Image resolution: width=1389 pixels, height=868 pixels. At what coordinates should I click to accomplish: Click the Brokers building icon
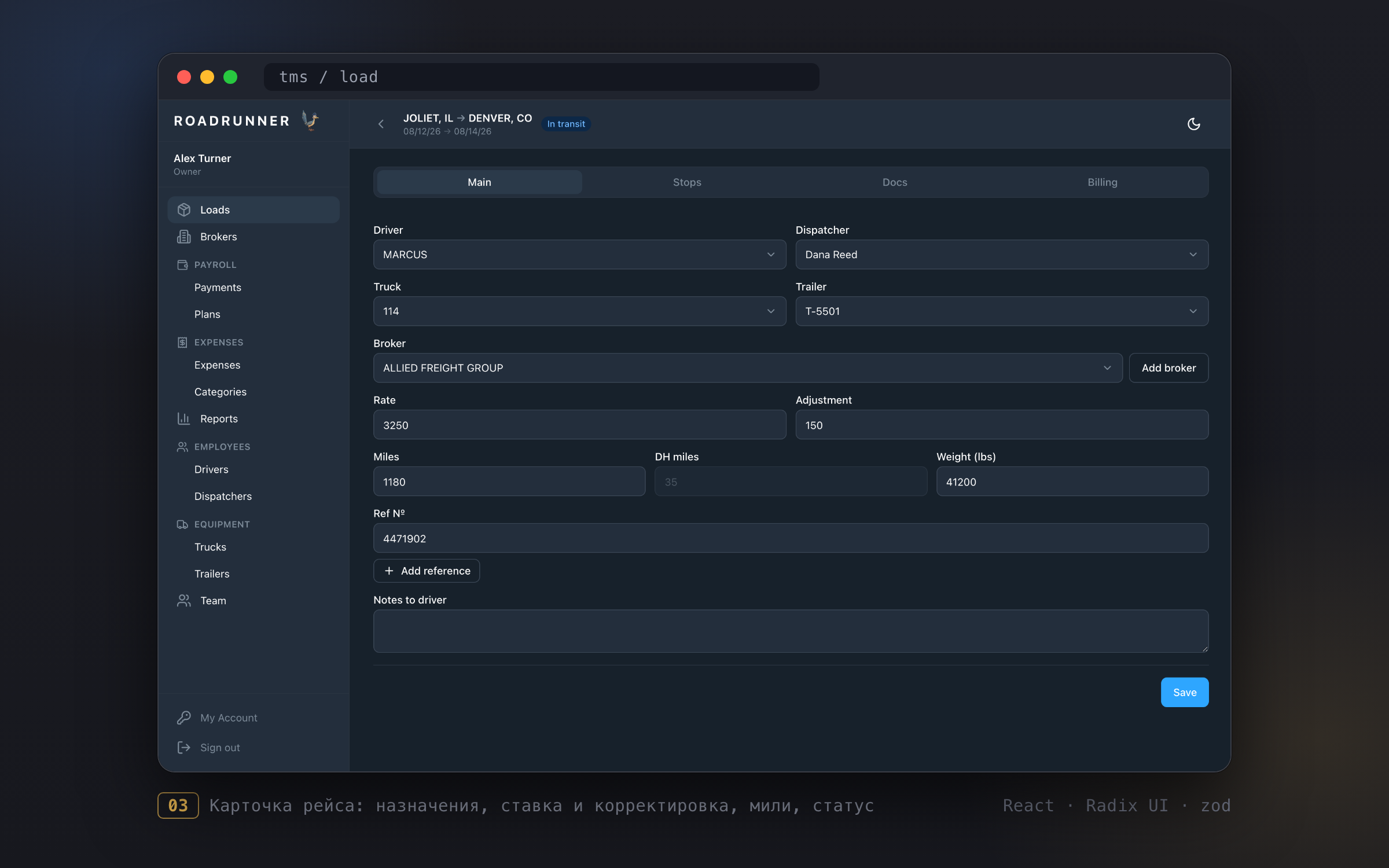click(x=184, y=237)
